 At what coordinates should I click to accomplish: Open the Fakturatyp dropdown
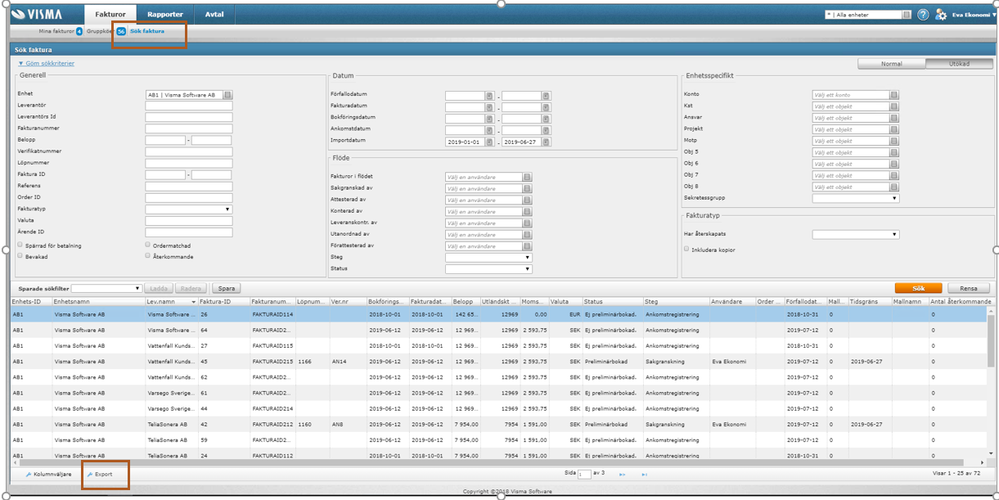(x=189, y=209)
